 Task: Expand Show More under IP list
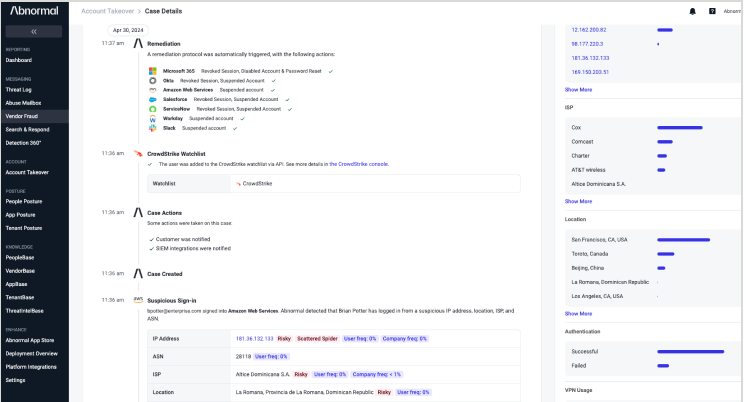click(x=579, y=89)
